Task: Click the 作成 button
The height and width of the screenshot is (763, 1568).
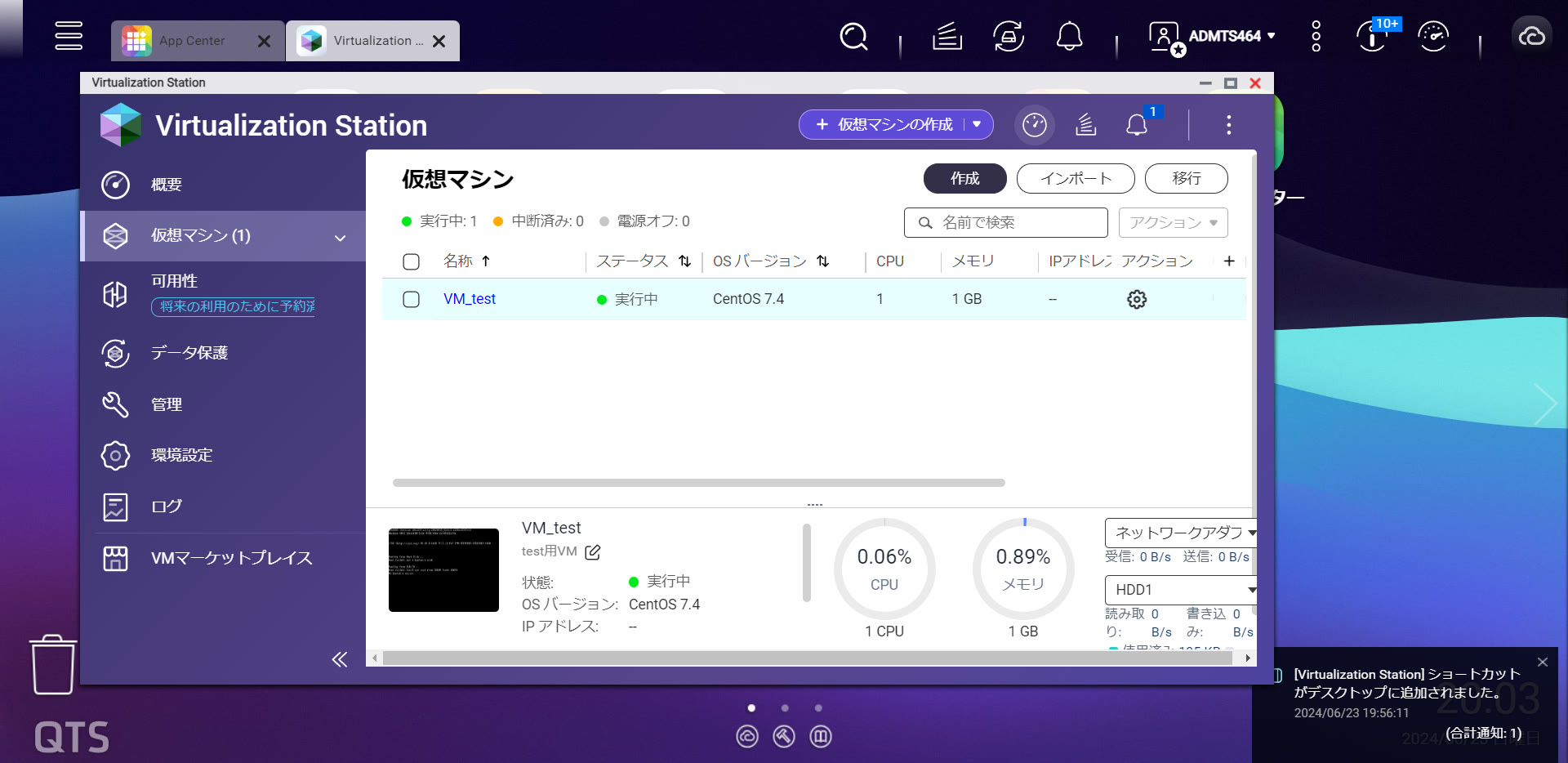Action: (964, 178)
